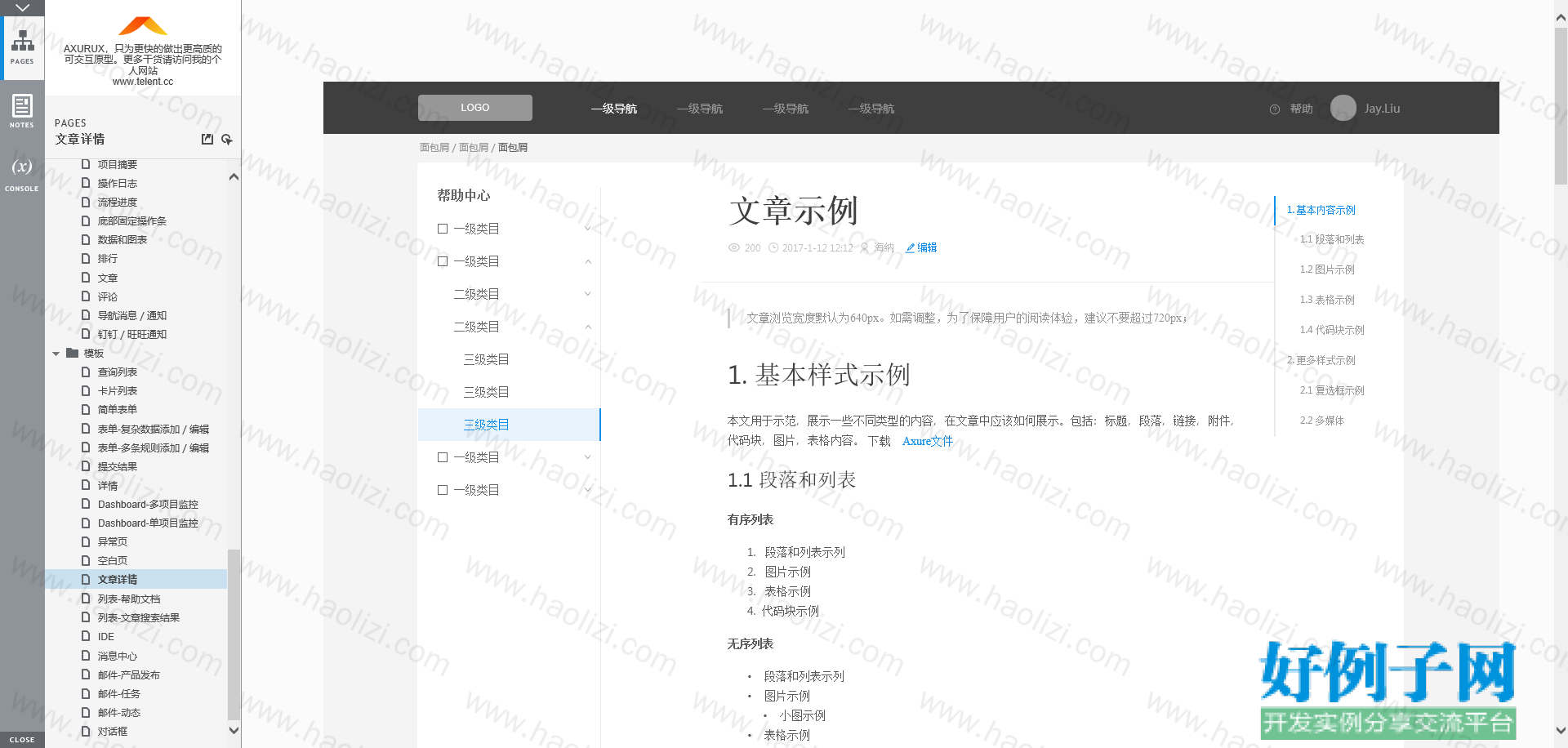Jump to 2.1 复选框示例 in outline
This screenshot has height=748, width=1568.
pyautogui.click(x=1332, y=390)
